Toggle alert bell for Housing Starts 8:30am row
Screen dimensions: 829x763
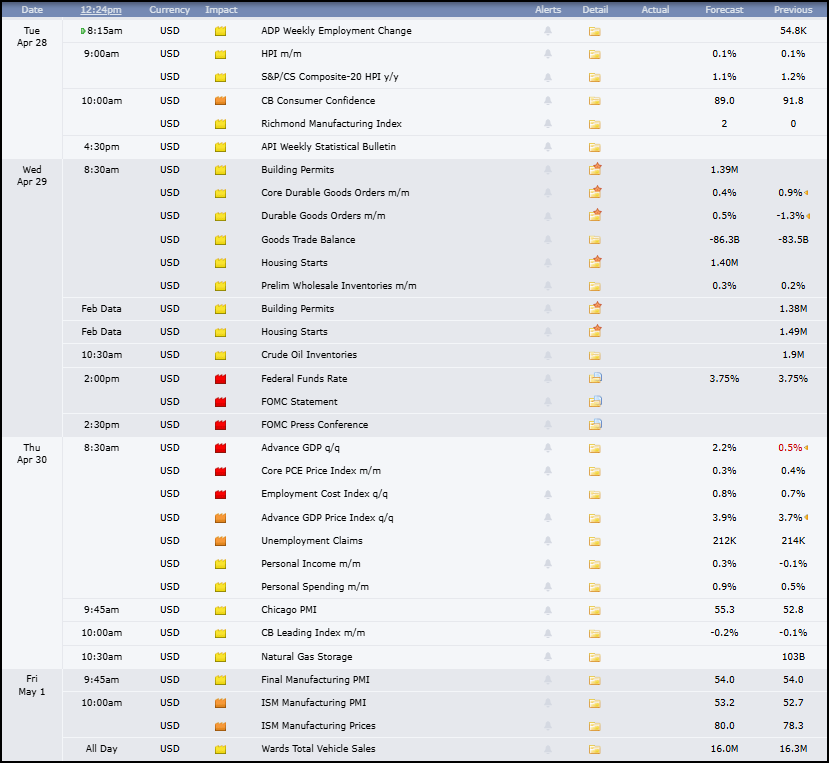548,263
